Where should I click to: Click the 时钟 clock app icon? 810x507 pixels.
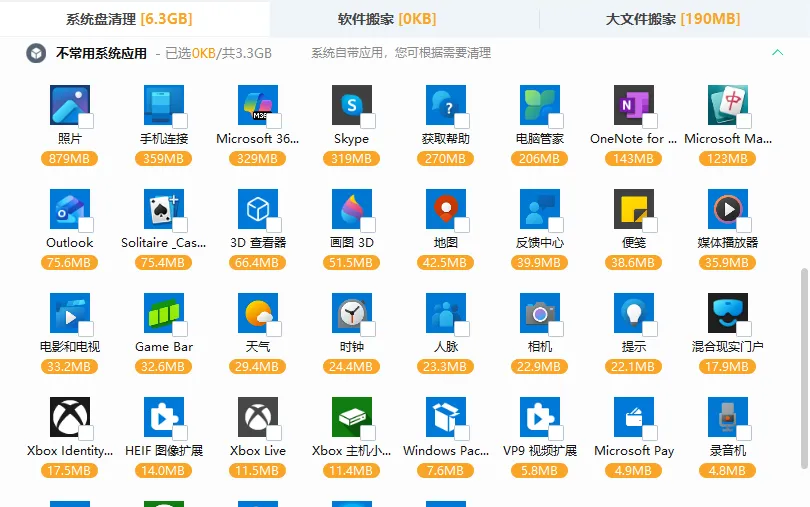coord(352,313)
